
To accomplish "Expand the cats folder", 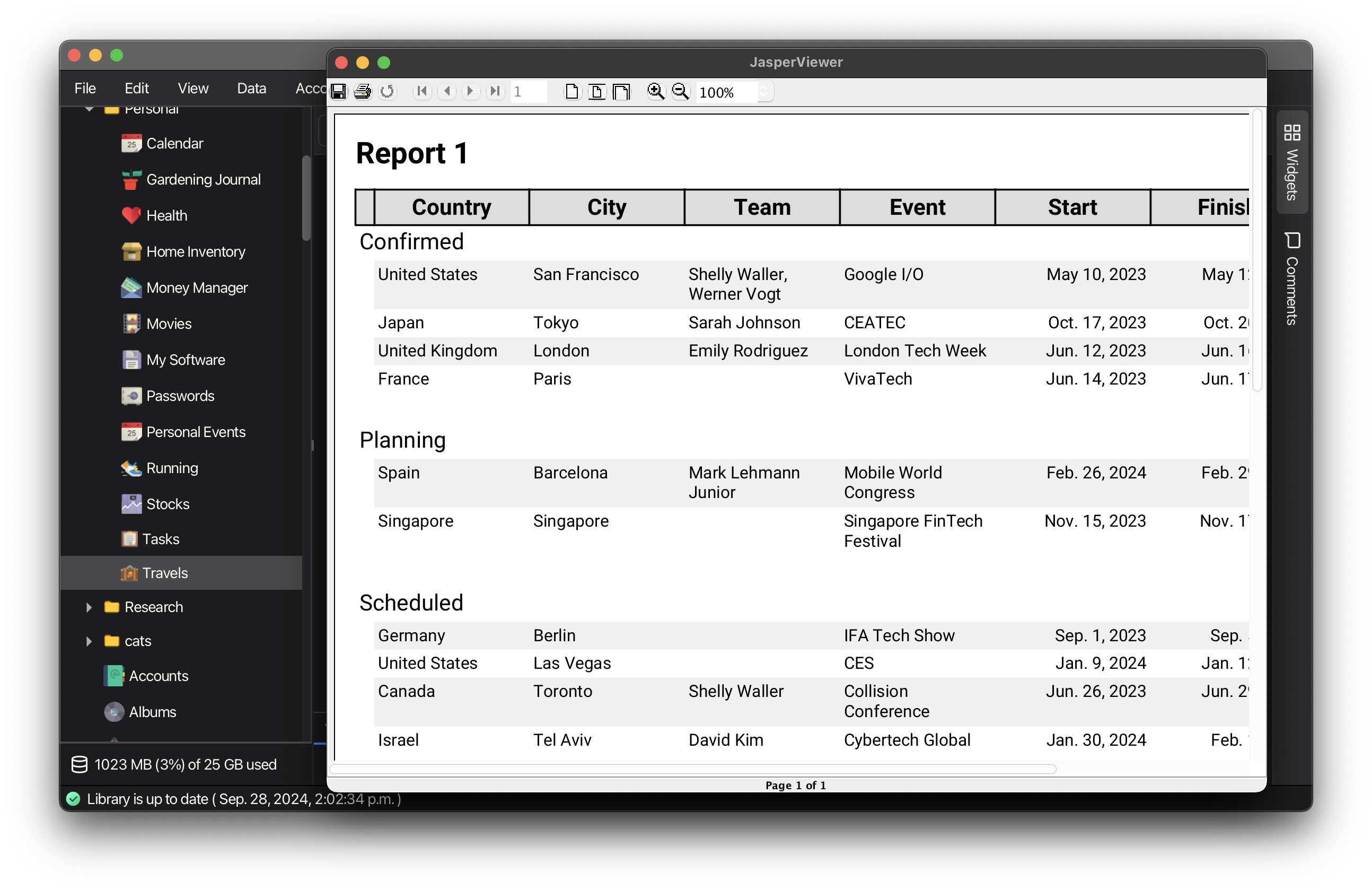I will [x=89, y=641].
